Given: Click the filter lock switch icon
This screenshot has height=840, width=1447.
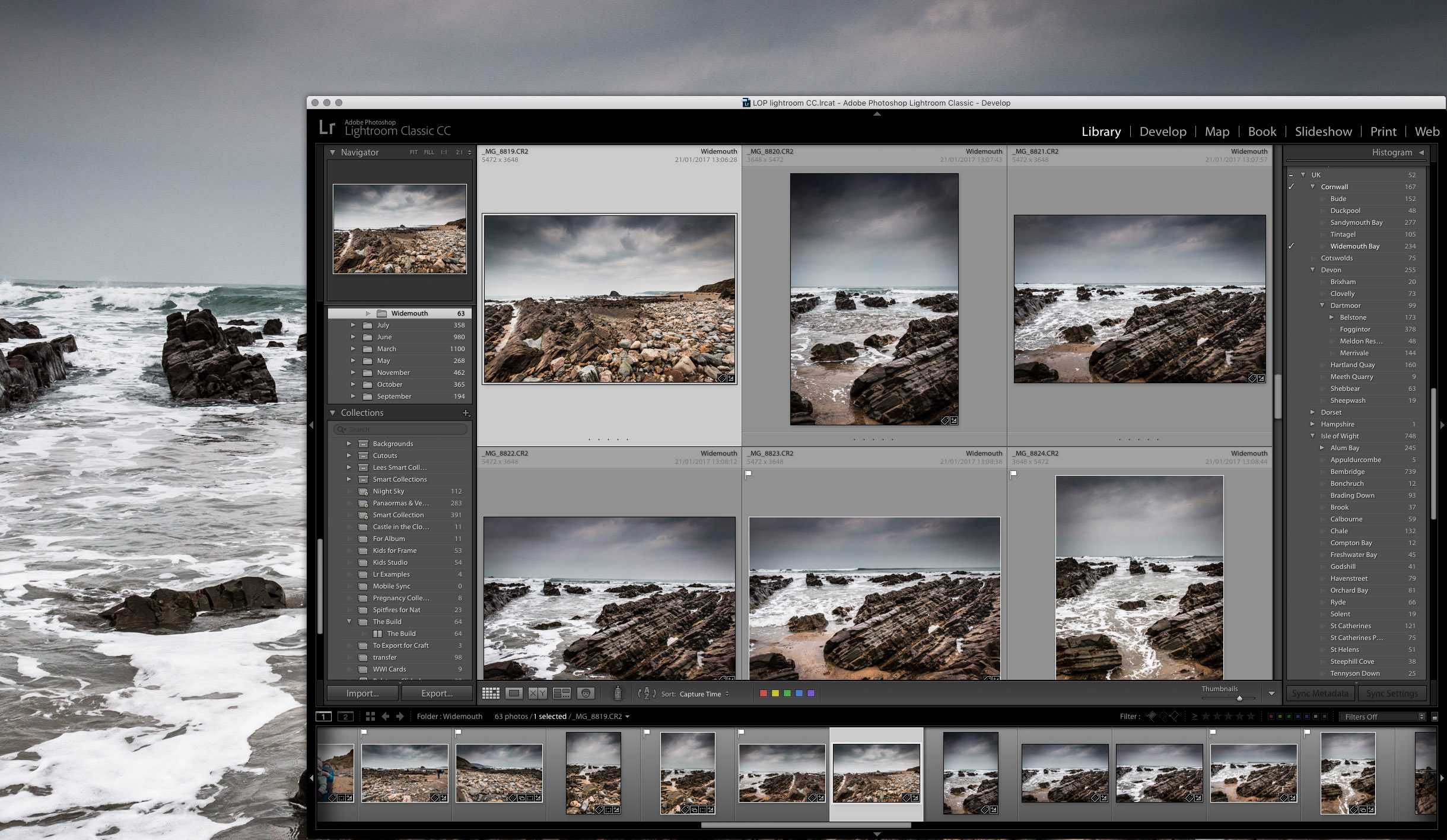Looking at the screenshot, I should point(1435,717).
